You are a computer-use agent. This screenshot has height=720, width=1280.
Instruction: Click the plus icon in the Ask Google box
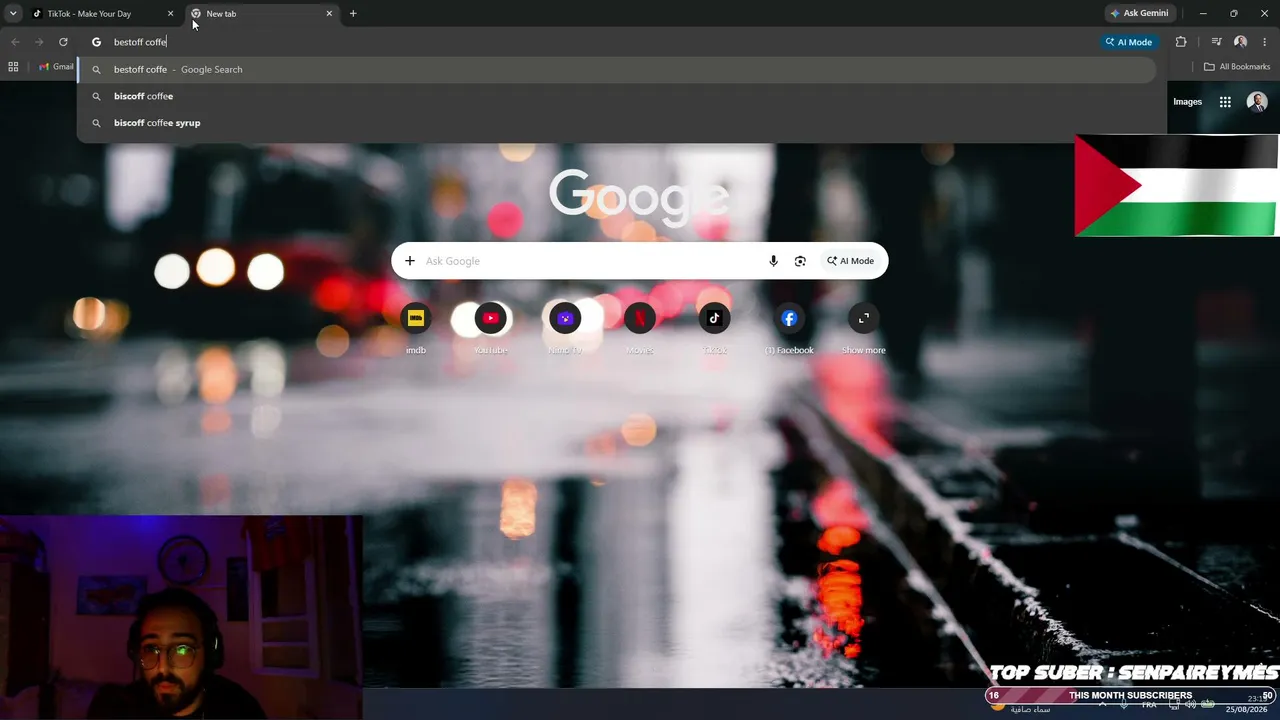point(409,261)
